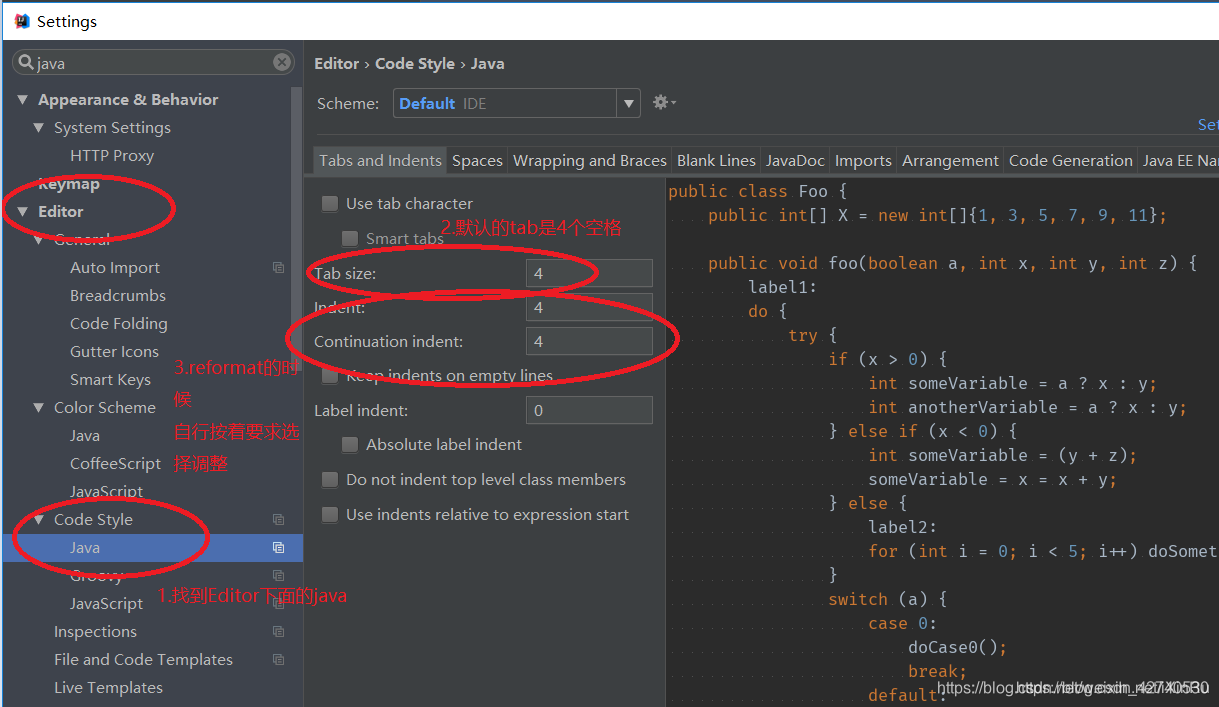Image resolution: width=1219 pixels, height=707 pixels.
Task: Open the Imports tab
Action: click(863, 160)
